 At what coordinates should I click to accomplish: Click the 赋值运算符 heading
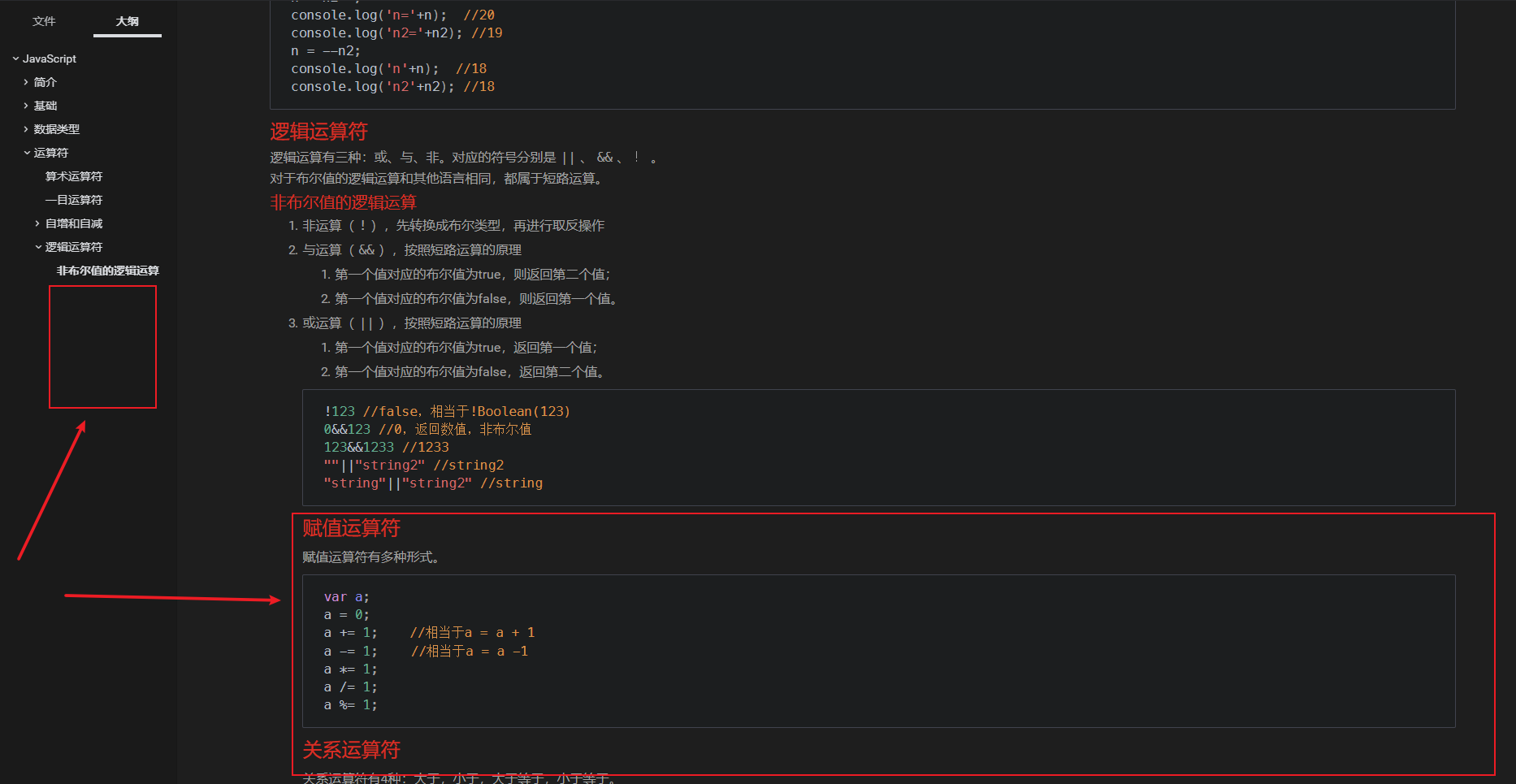[x=351, y=528]
